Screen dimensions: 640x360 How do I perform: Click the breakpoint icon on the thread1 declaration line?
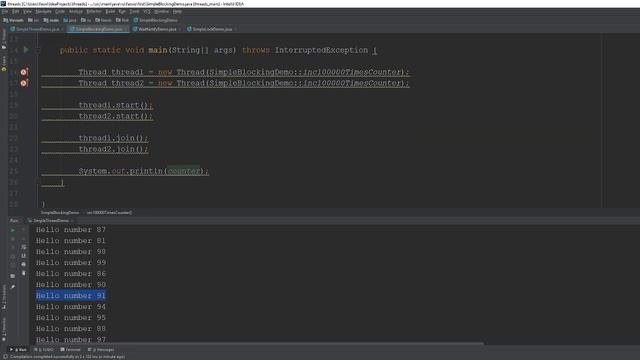[24, 72]
